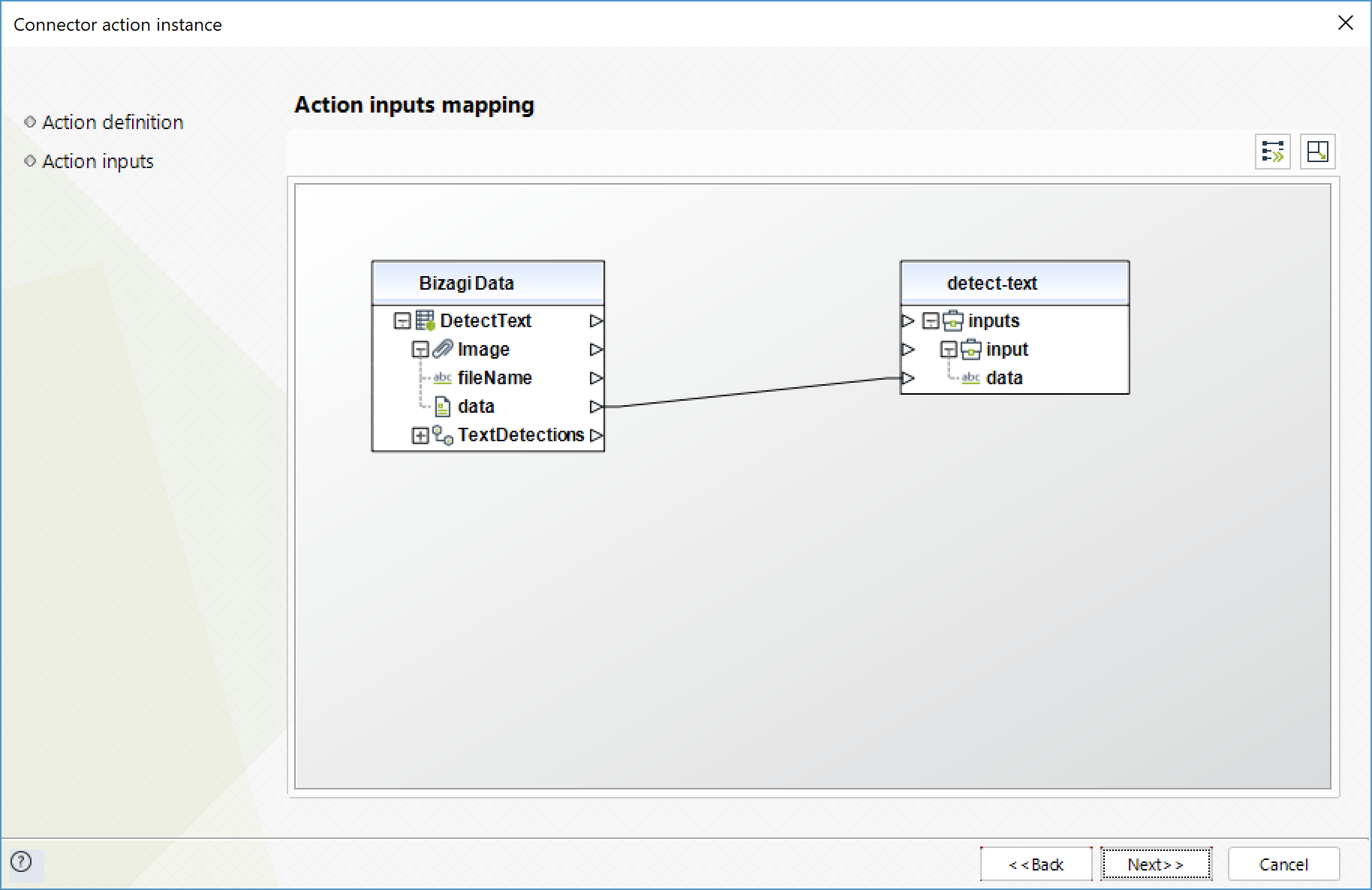Select the Action inputs step
This screenshot has height=890, width=1372.
pyautogui.click(x=98, y=161)
